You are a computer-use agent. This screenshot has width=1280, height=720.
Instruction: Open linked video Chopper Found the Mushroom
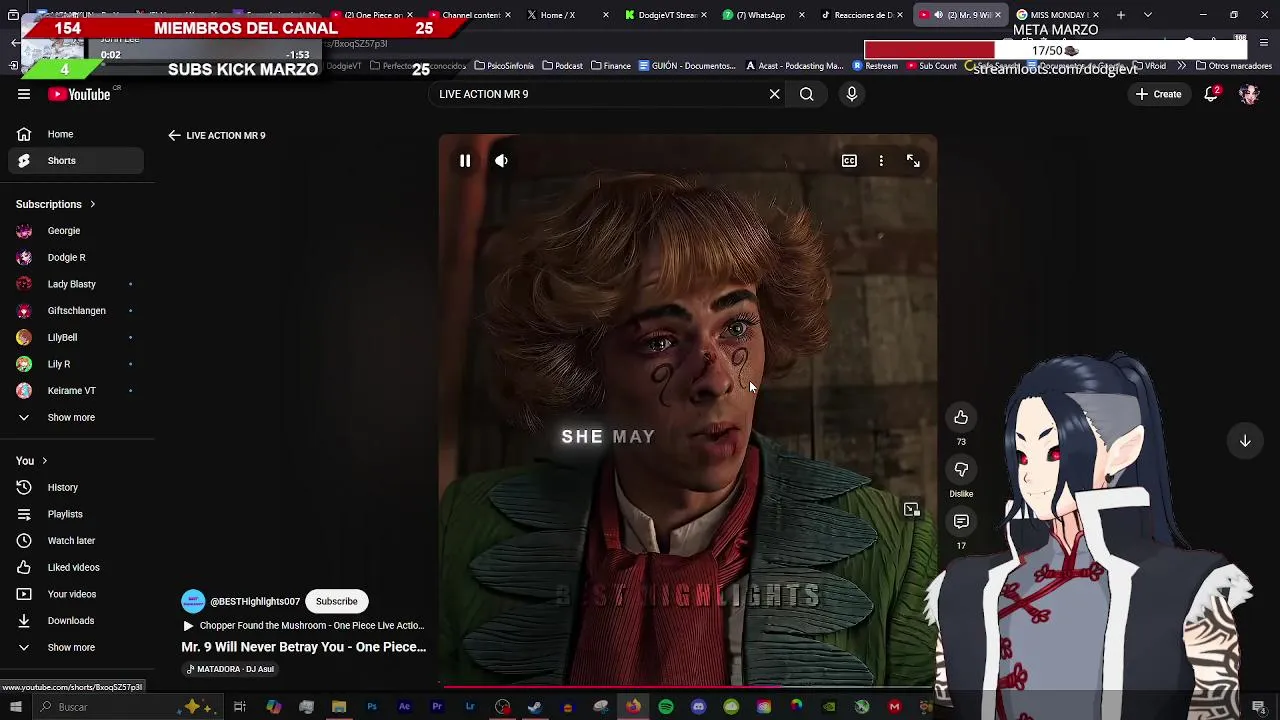click(x=304, y=626)
